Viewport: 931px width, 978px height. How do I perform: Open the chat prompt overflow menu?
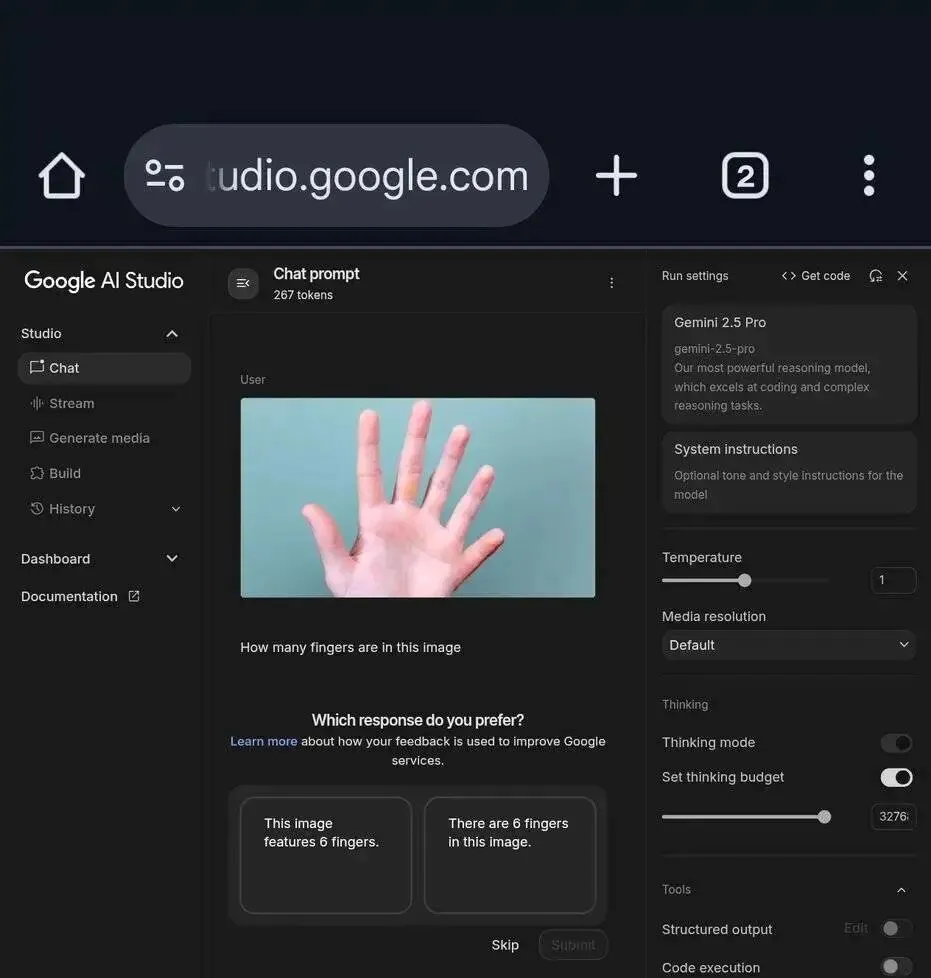click(611, 282)
